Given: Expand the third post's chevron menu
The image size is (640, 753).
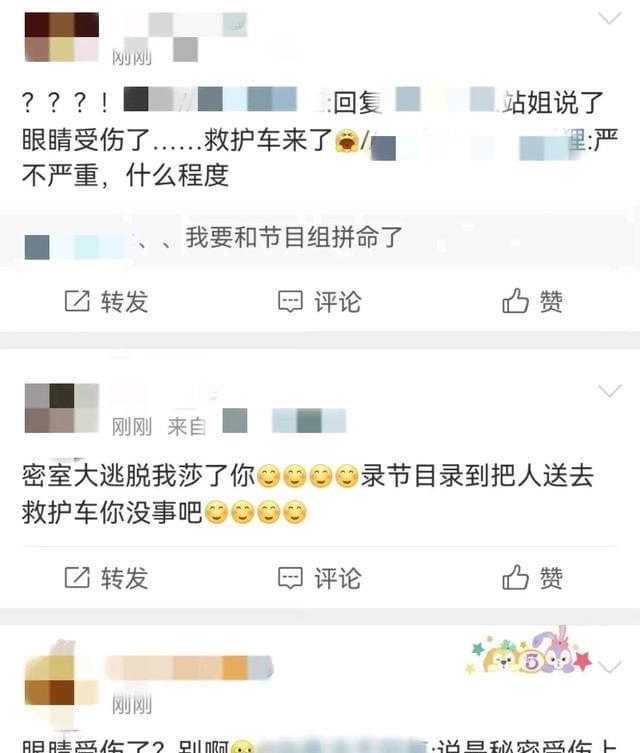Looking at the screenshot, I should 610,667.
